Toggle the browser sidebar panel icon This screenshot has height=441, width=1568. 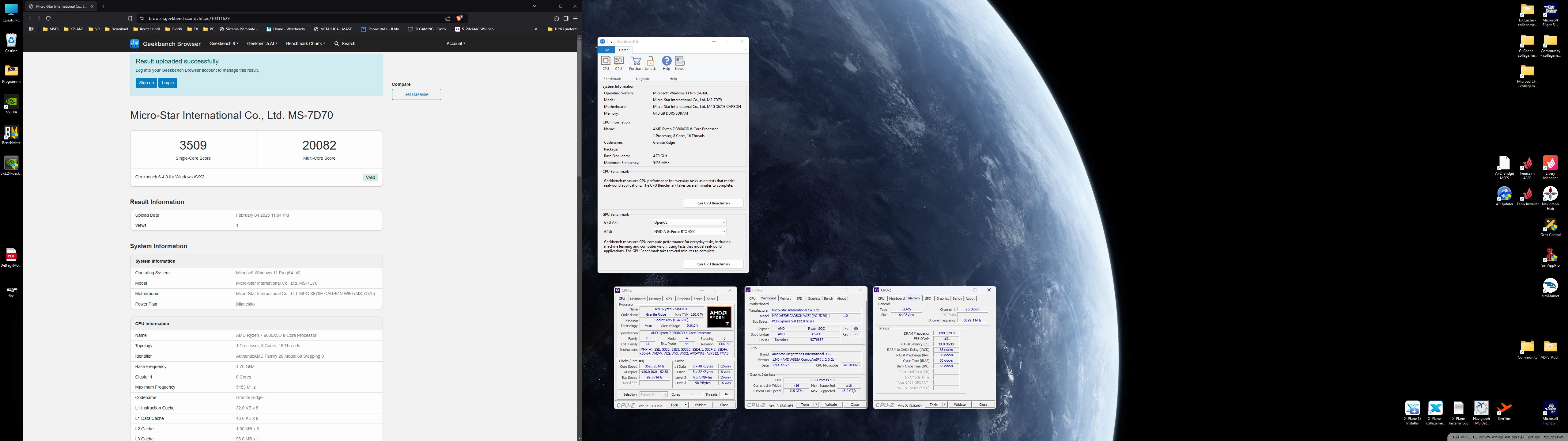pyautogui.click(x=565, y=18)
